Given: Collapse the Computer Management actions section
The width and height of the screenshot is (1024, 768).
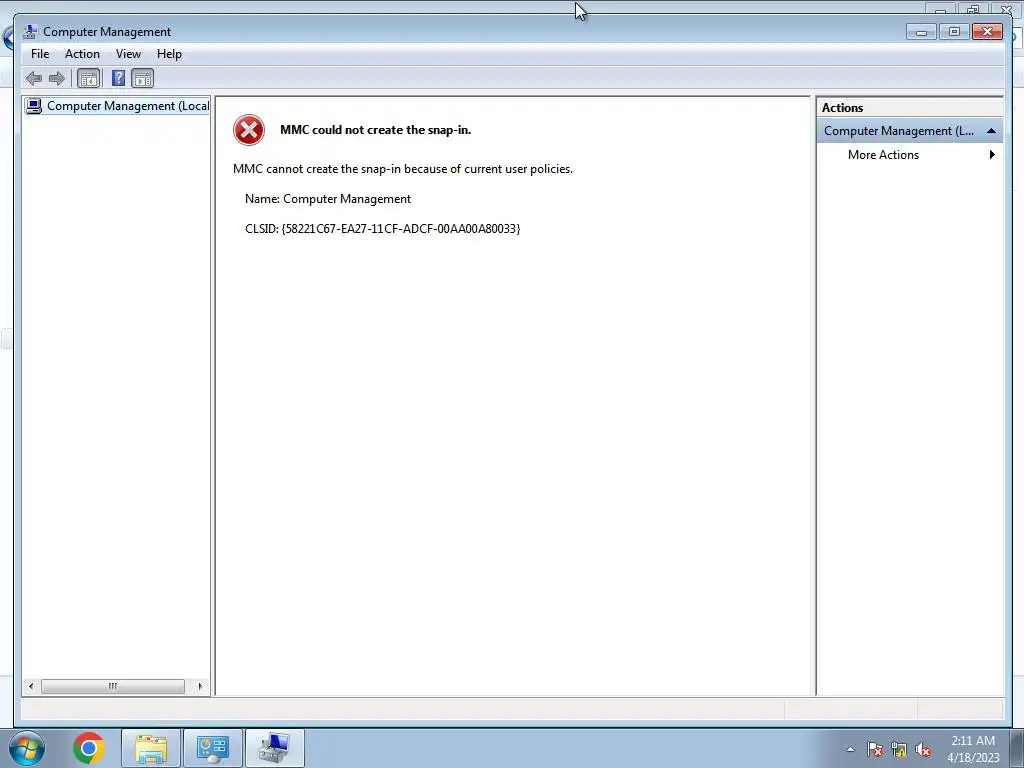Looking at the screenshot, I should [x=991, y=131].
